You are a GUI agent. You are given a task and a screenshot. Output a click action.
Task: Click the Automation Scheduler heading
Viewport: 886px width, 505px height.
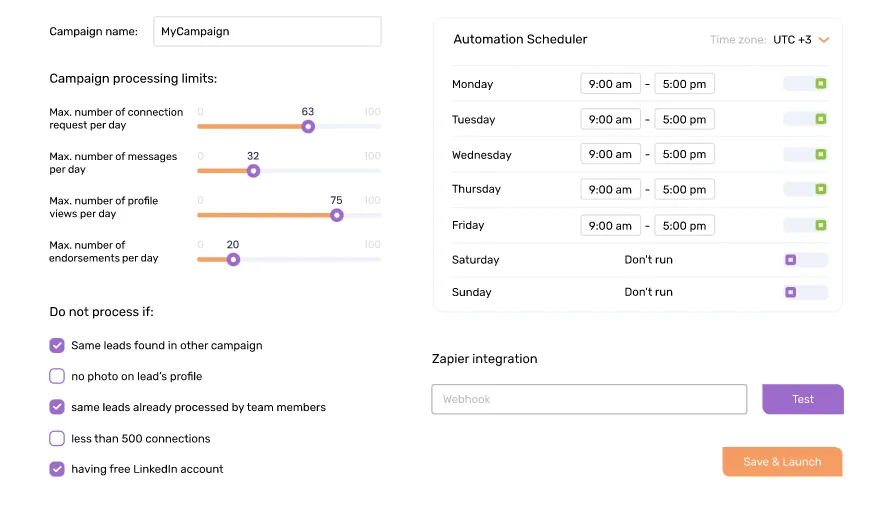[x=520, y=40]
